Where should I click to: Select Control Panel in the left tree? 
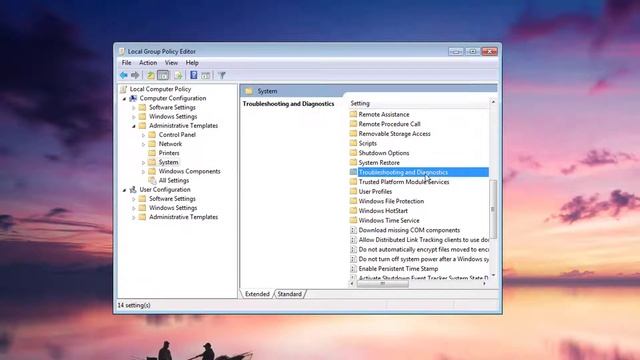click(177, 135)
